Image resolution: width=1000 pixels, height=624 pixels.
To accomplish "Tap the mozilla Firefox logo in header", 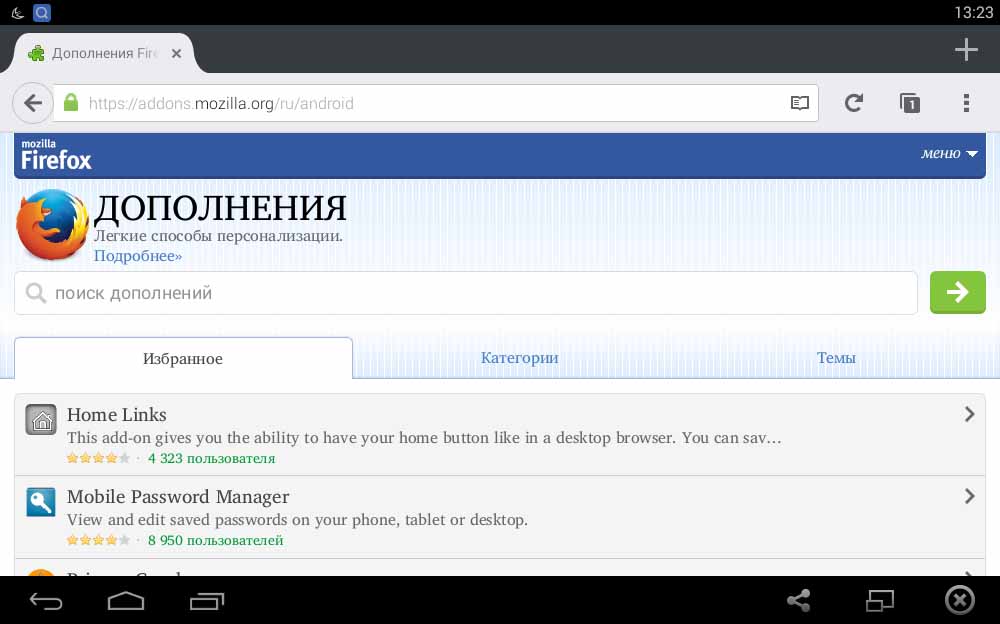I will (56, 155).
